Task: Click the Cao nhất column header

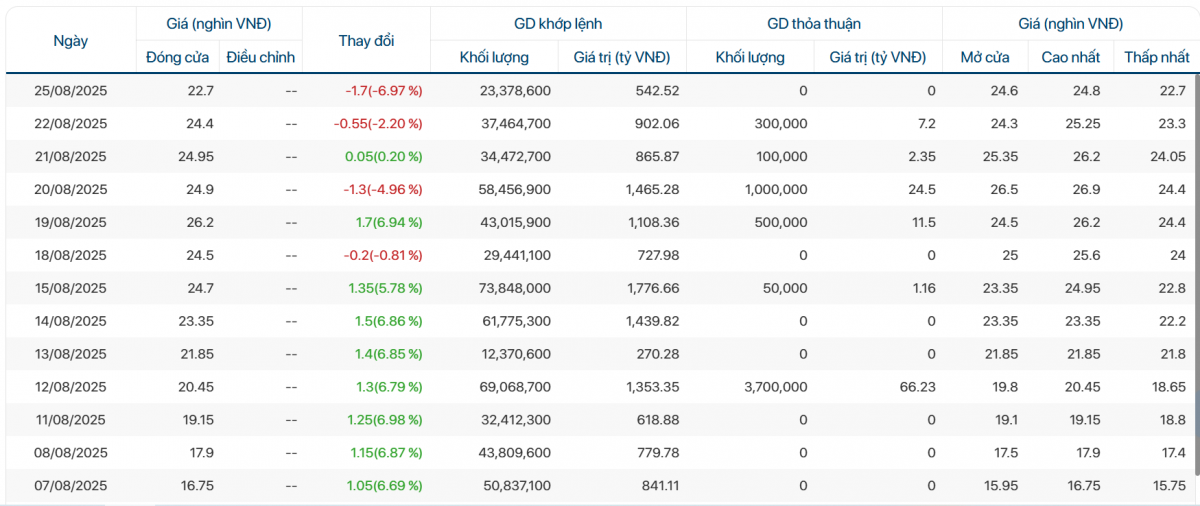Action: point(1069,57)
